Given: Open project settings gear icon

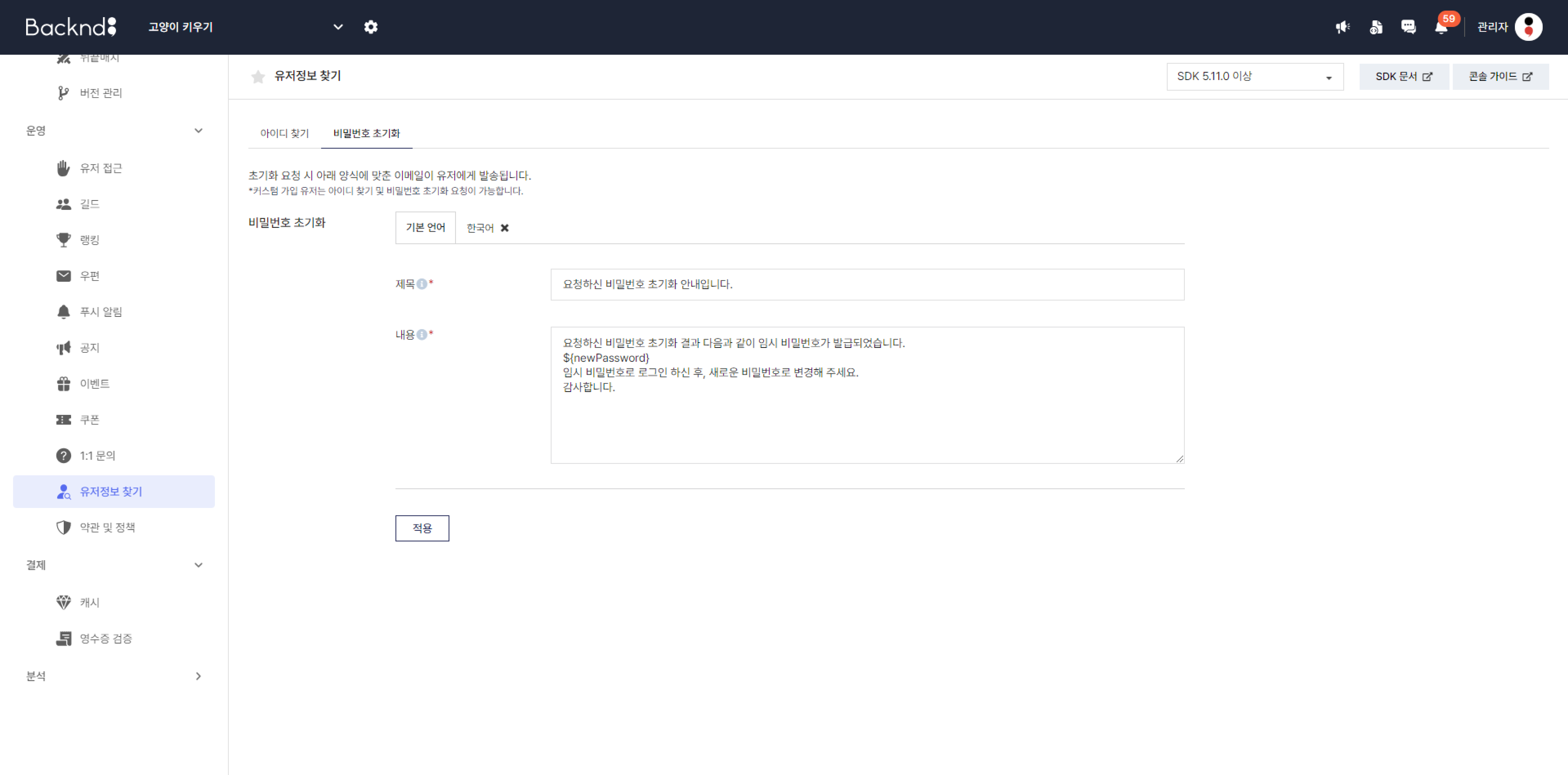Looking at the screenshot, I should [x=371, y=27].
